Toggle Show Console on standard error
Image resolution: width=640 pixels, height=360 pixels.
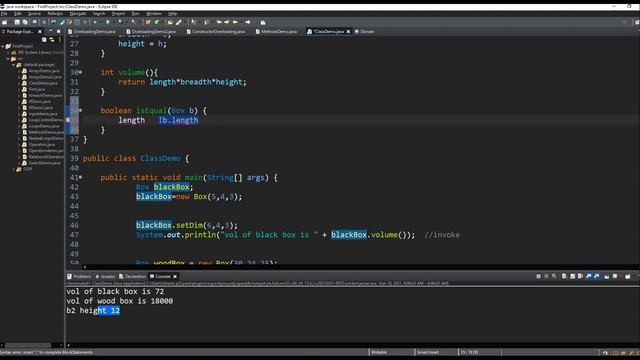[596, 276]
